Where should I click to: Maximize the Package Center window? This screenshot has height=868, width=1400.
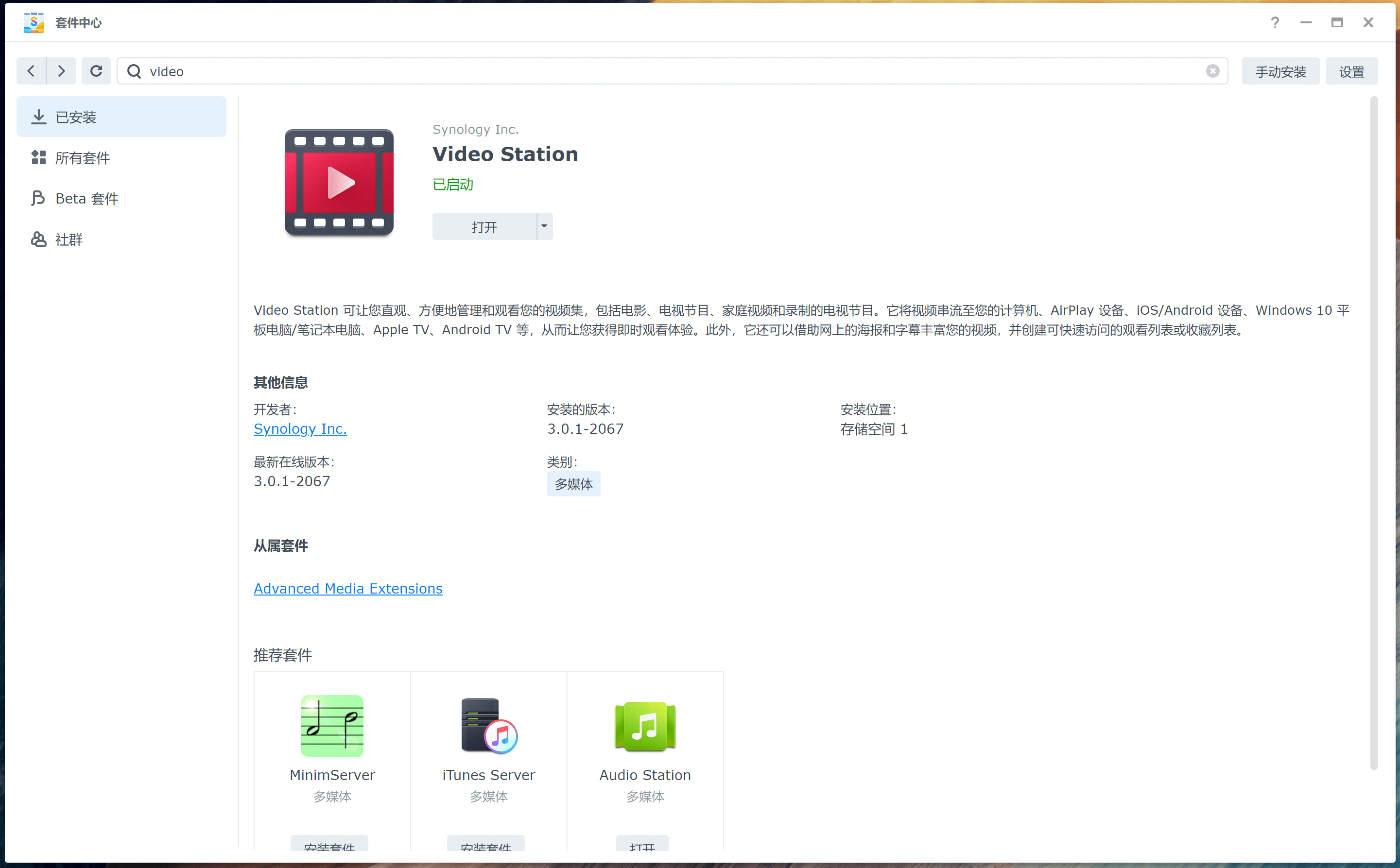click(1337, 22)
